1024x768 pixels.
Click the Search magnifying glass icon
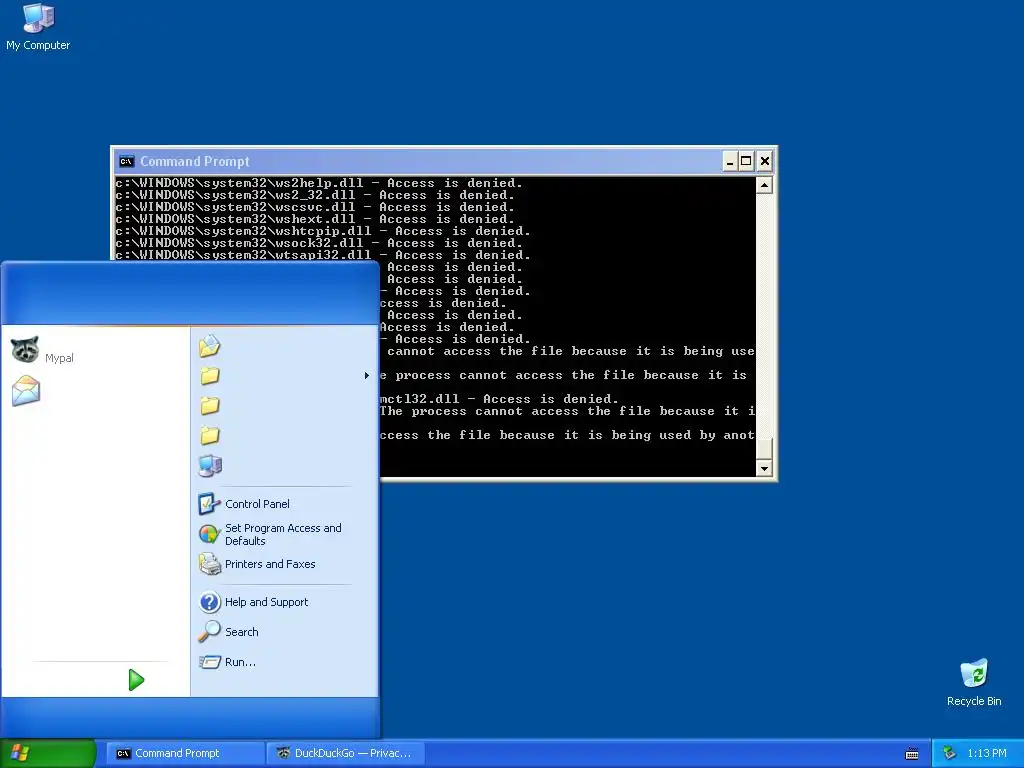point(210,632)
